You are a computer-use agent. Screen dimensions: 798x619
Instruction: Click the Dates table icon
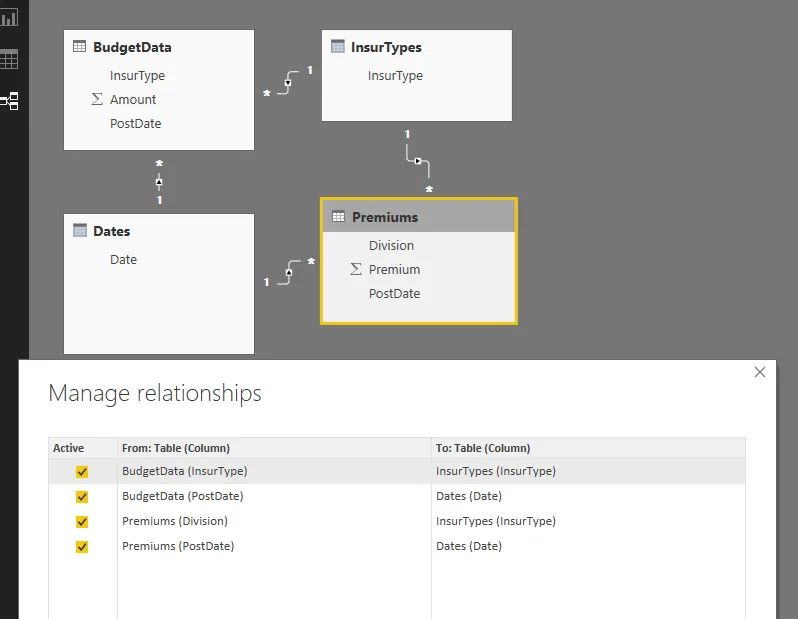click(80, 231)
